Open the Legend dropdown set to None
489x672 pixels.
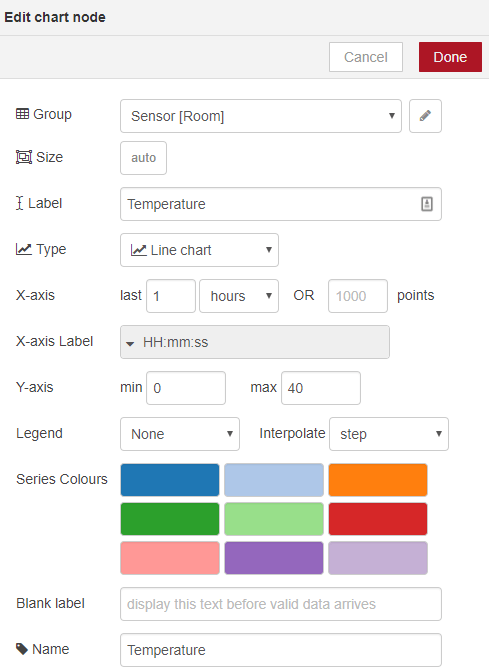pos(180,434)
